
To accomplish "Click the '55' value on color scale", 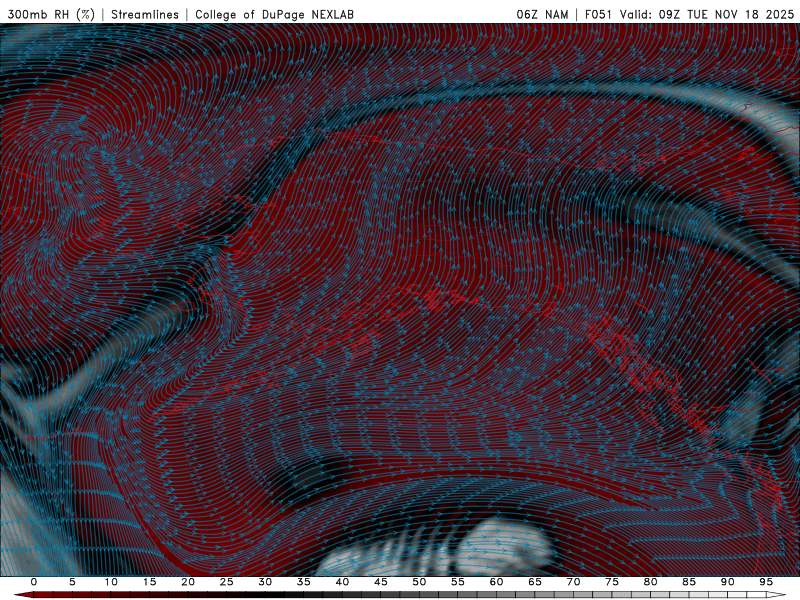I will (458, 582).
